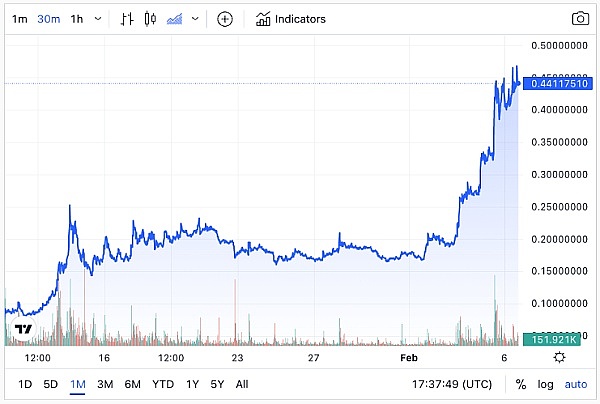Toggle auto scale mode
This screenshot has height=404, width=600.
[576, 384]
